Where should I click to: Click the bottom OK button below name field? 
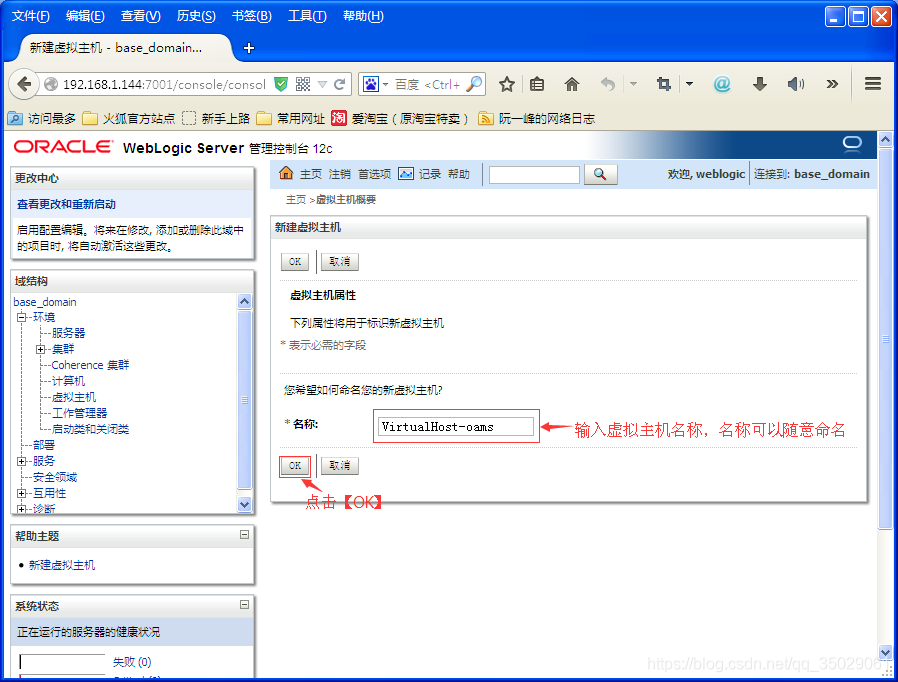pos(295,466)
